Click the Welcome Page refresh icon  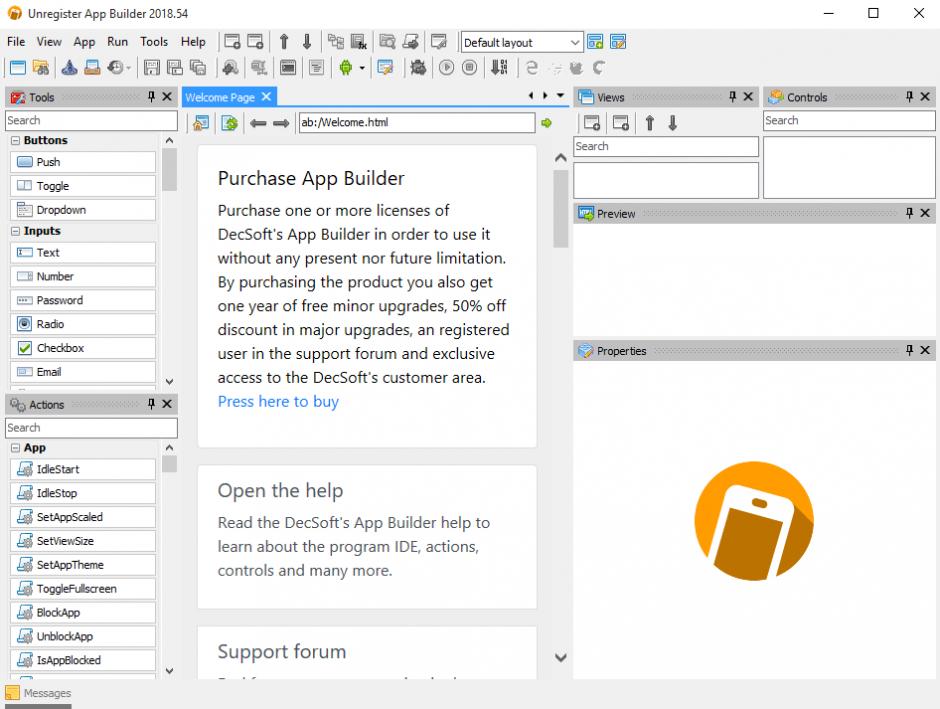pos(230,123)
